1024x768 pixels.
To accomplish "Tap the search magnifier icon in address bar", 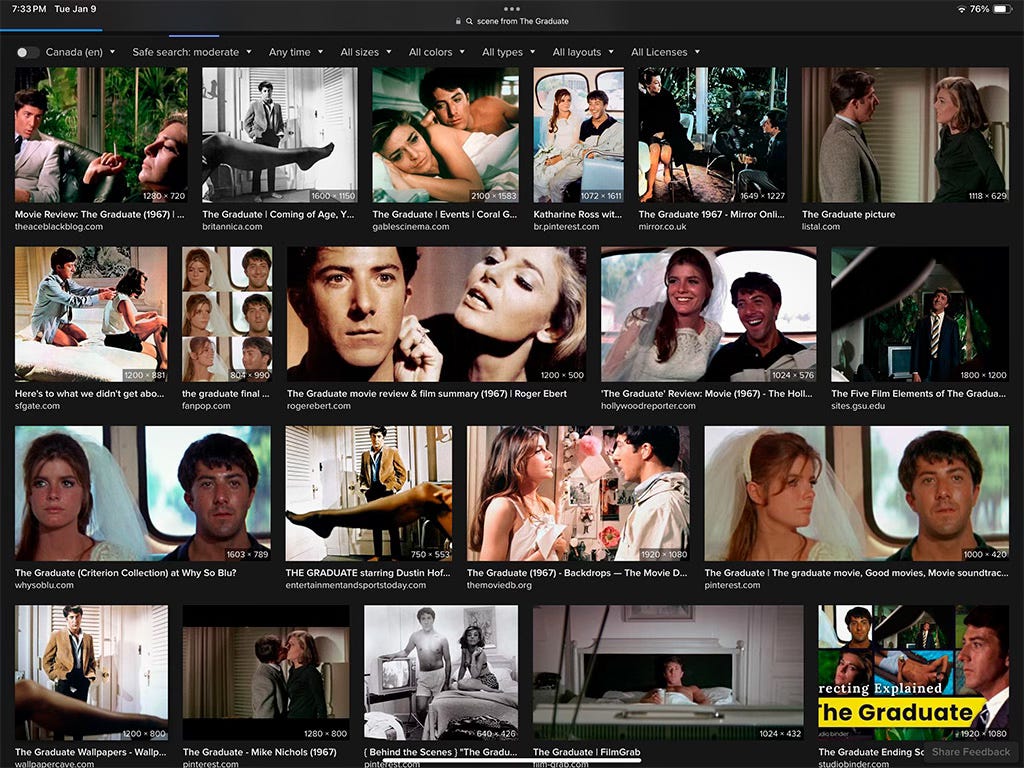I will pyautogui.click(x=469, y=21).
